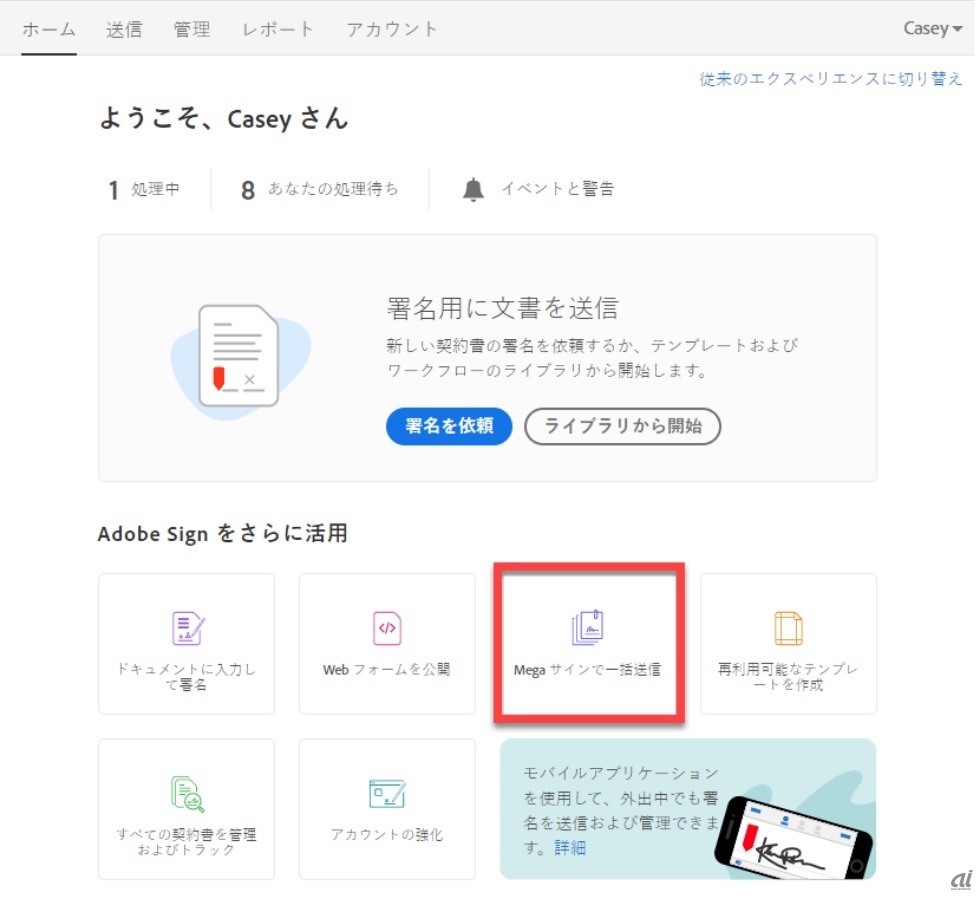Open the アカウント tab

pos(391,29)
